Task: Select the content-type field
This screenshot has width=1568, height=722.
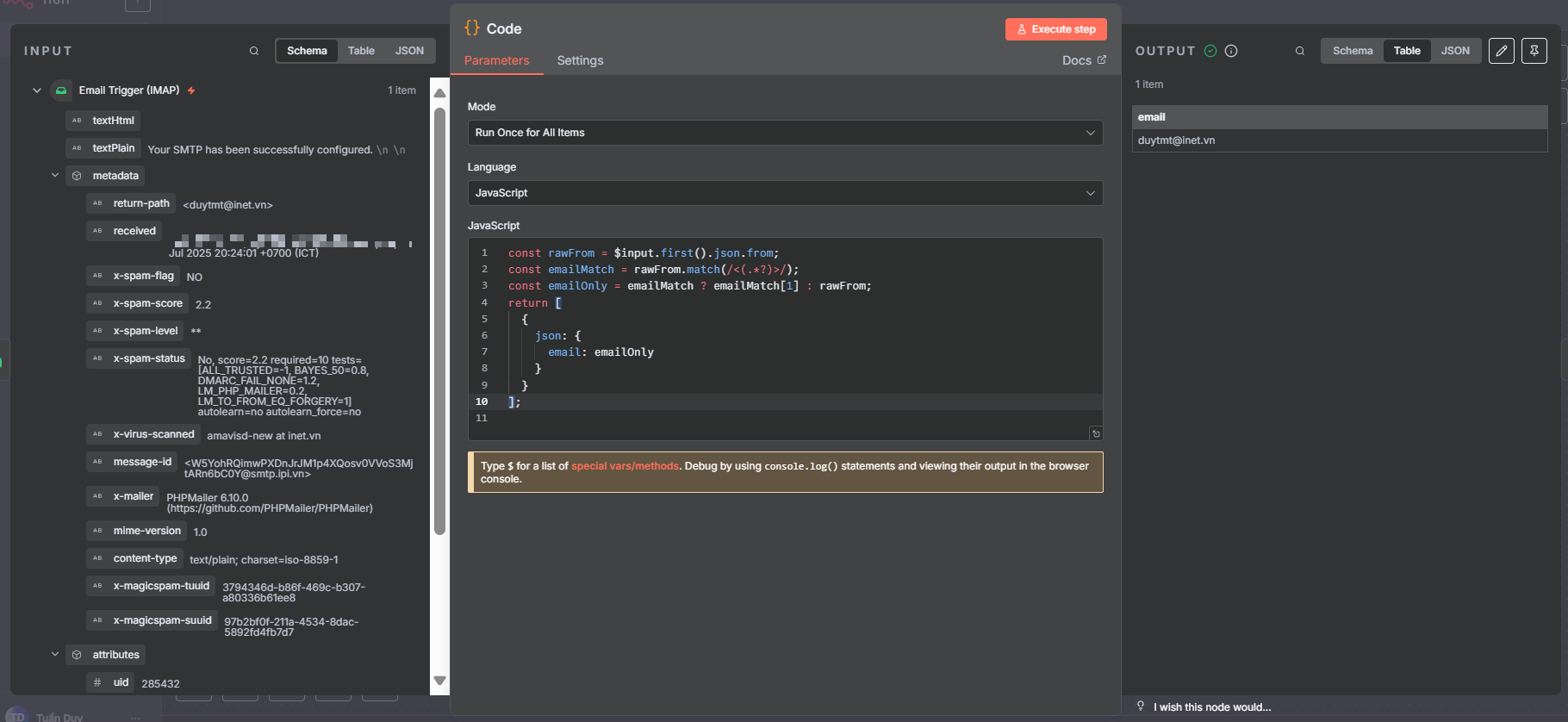Action: tap(134, 558)
